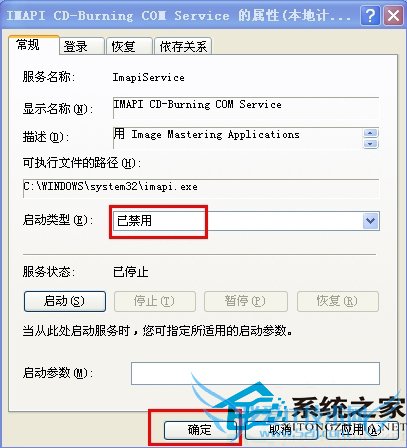Click description scroll up arrow

tap(371, 133)
